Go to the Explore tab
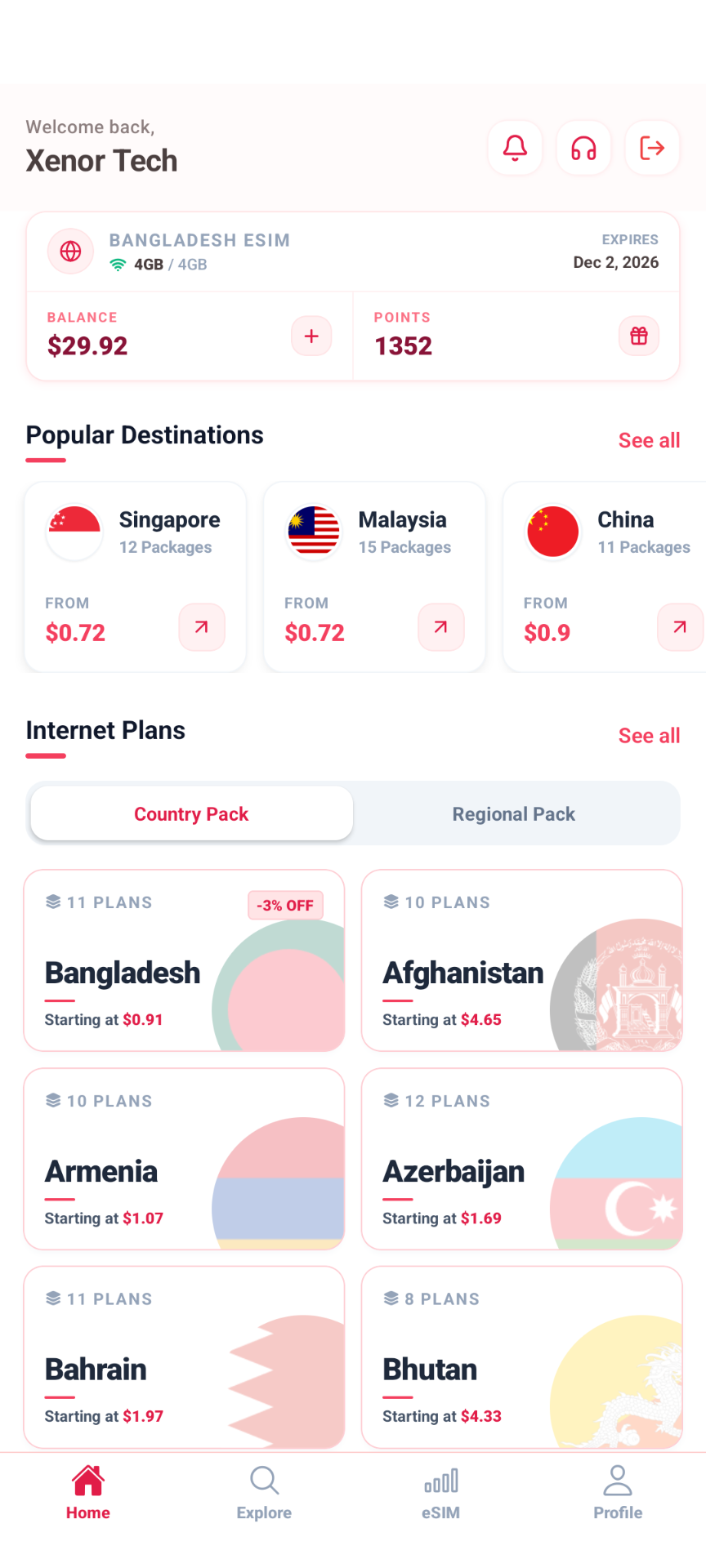 click(x=264, y=1492)
